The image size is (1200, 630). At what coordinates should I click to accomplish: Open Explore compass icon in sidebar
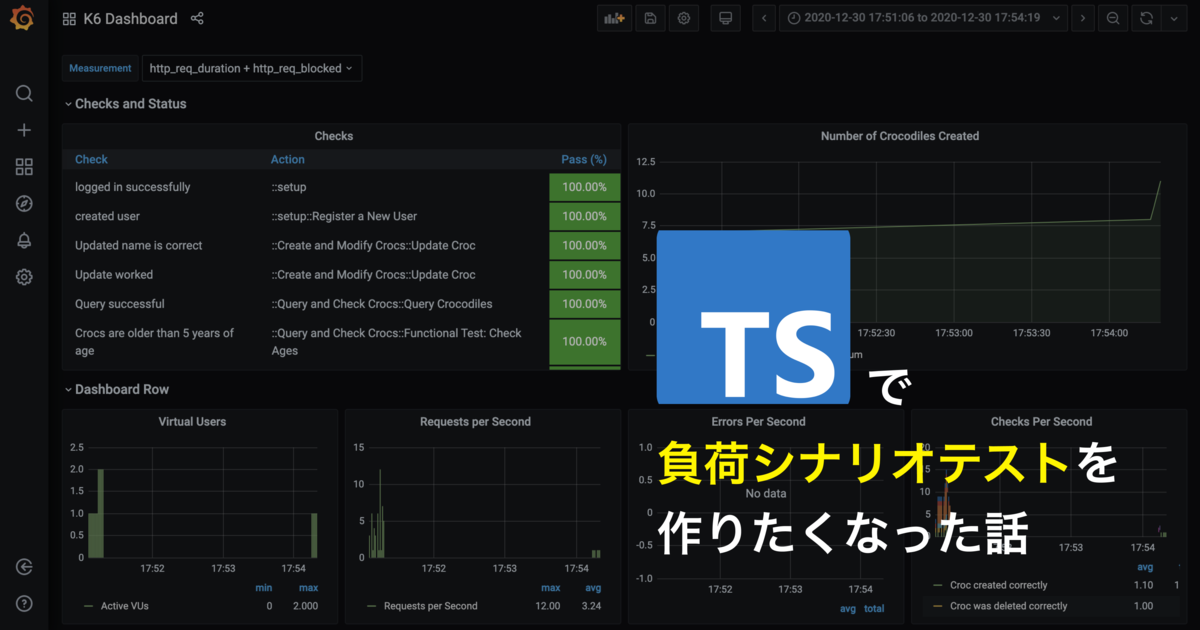24,203
